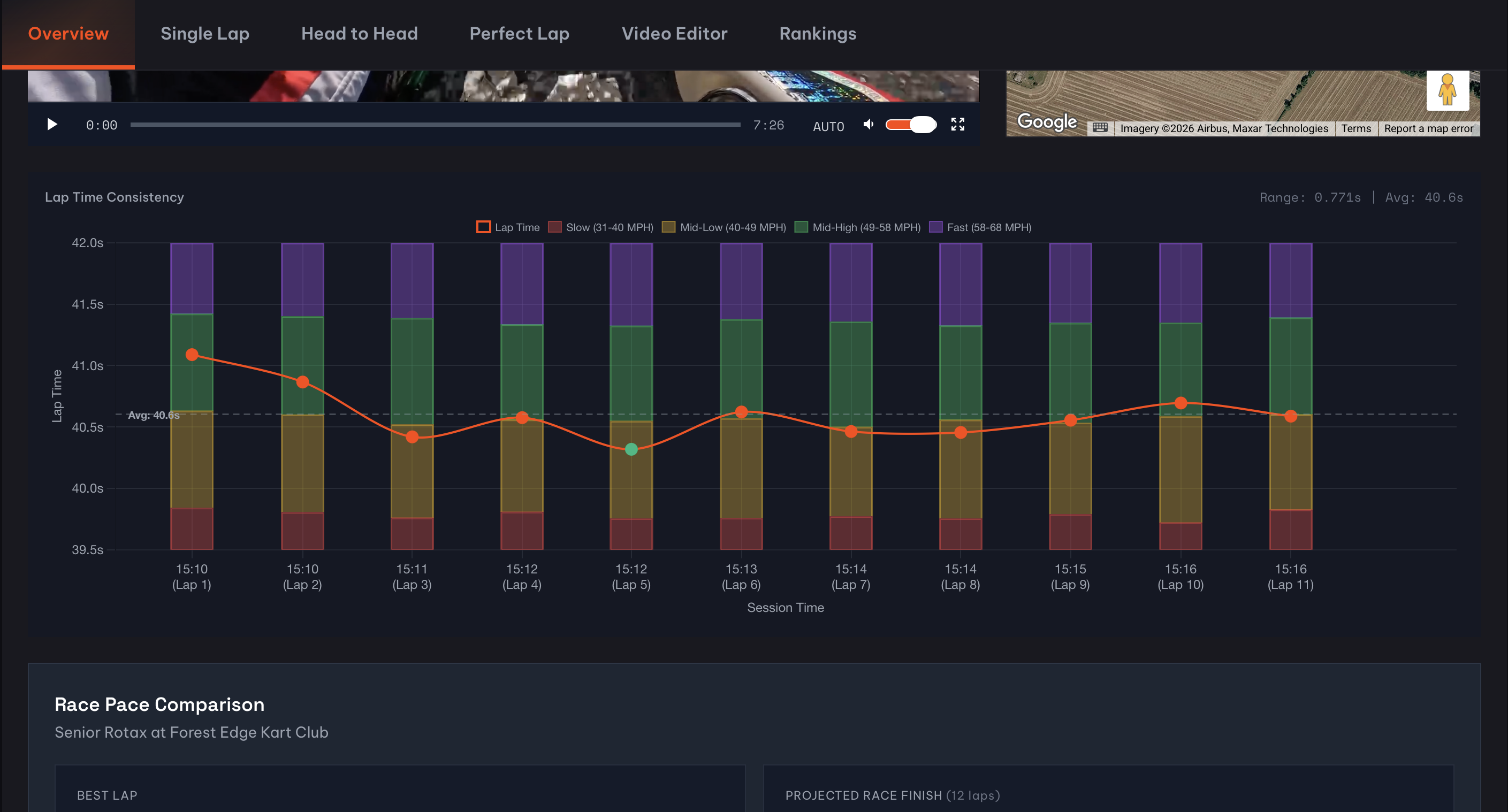This screenshot has width=1508, height=812.
Task: Open the Single Lap tab
Action: tap(205, 34)
